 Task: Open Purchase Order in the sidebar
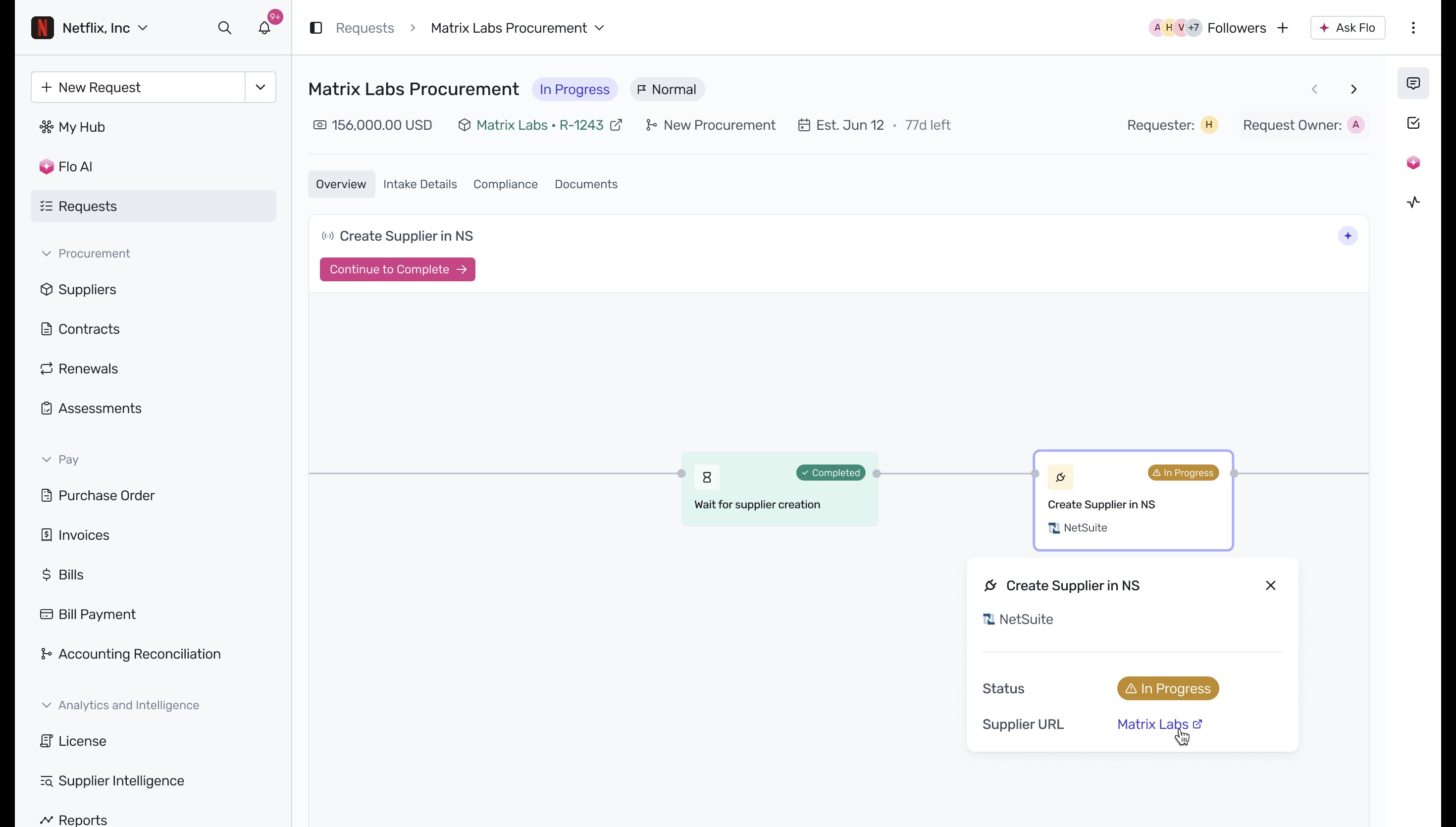(154, 495)
